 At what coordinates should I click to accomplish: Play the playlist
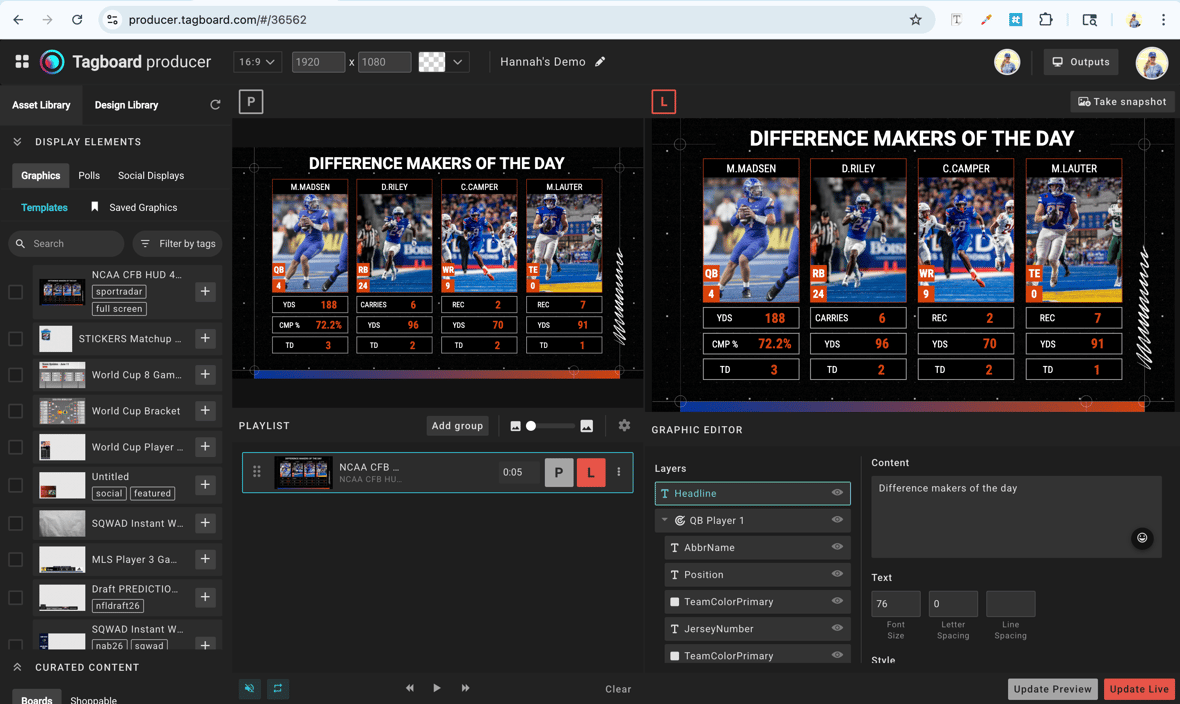click(436, 688)
